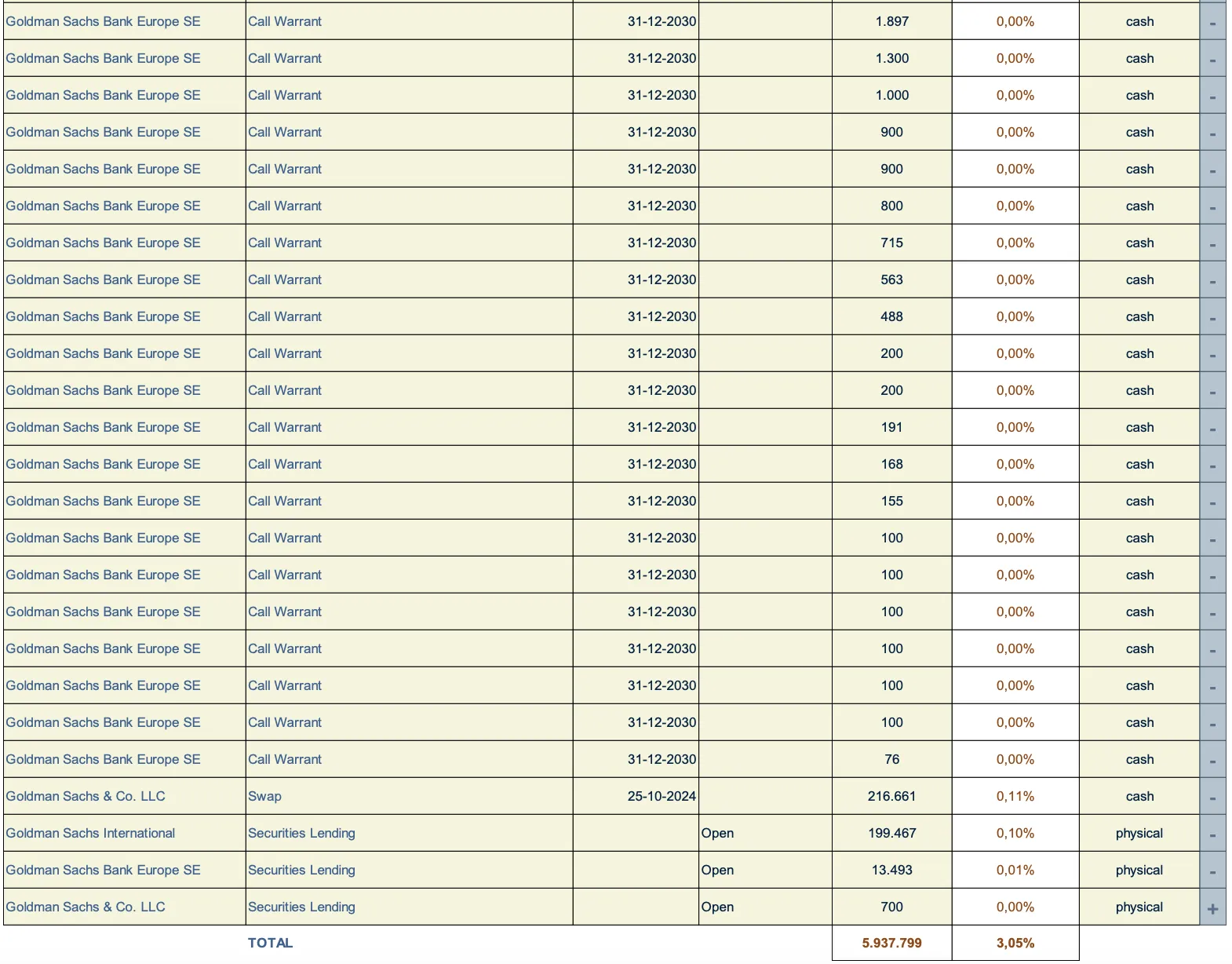Open Goldman Sachs & Co. LLC in 700 row
The height and width of the screenshot is (964, 1232).
(x=86, y=907)
